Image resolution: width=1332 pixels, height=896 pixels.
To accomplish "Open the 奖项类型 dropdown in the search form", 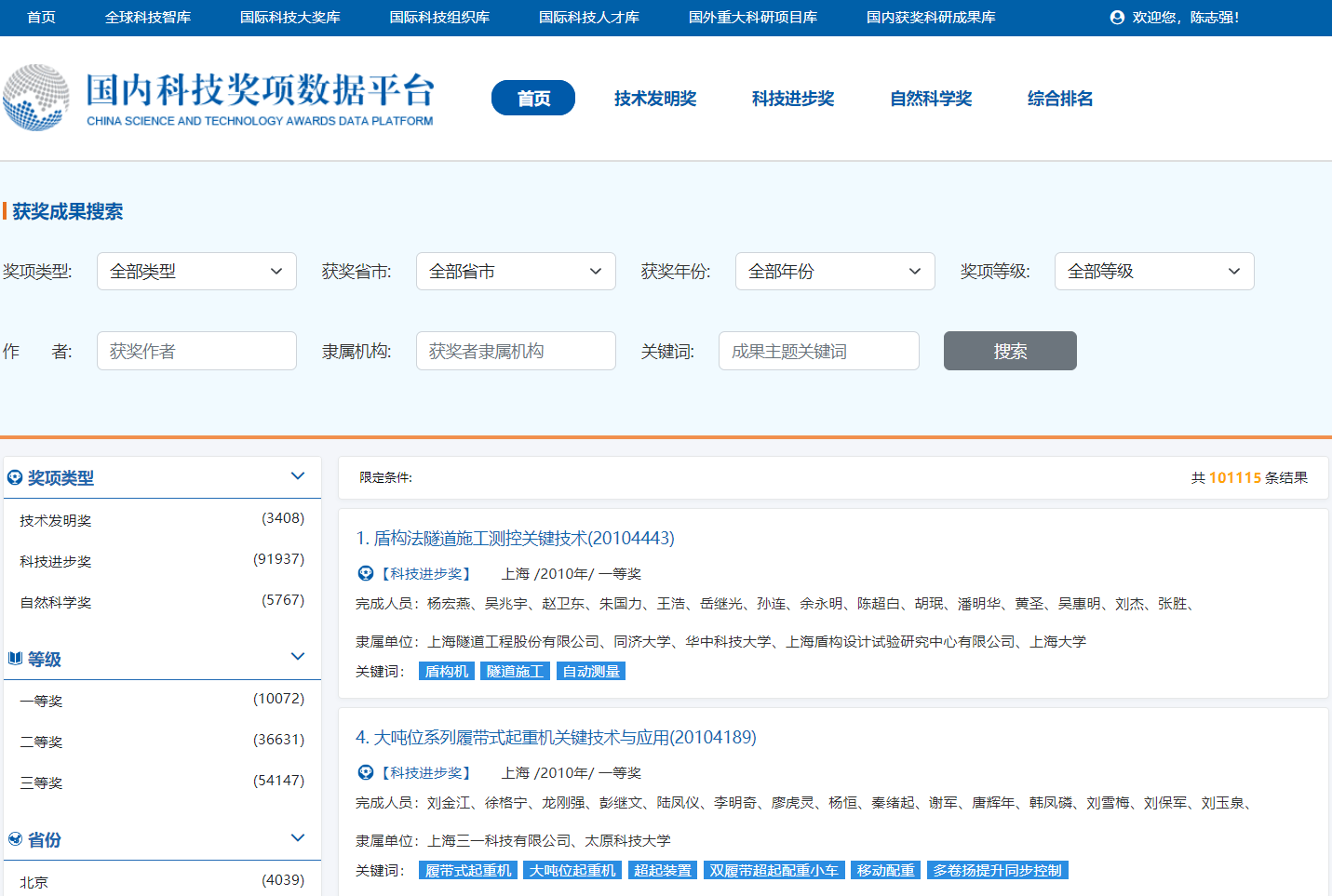I will click(x=196, y=272).
